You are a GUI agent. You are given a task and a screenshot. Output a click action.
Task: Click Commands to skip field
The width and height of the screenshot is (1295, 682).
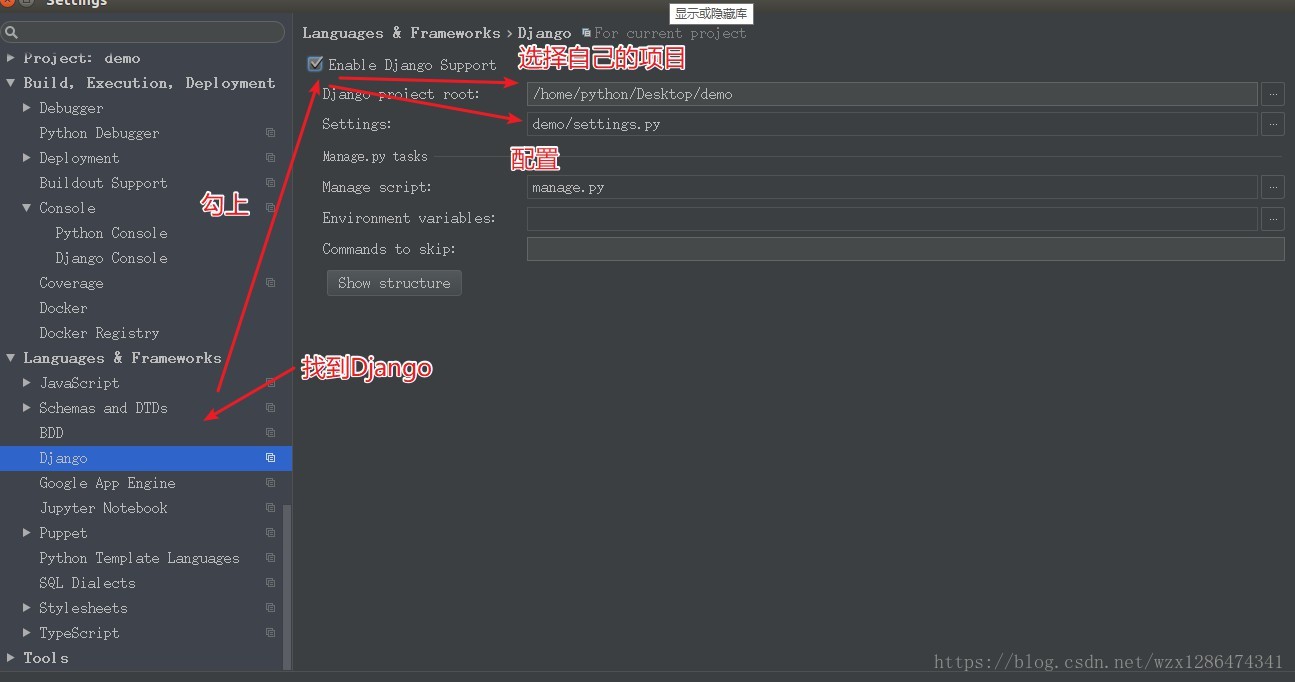tap(905, 249)
